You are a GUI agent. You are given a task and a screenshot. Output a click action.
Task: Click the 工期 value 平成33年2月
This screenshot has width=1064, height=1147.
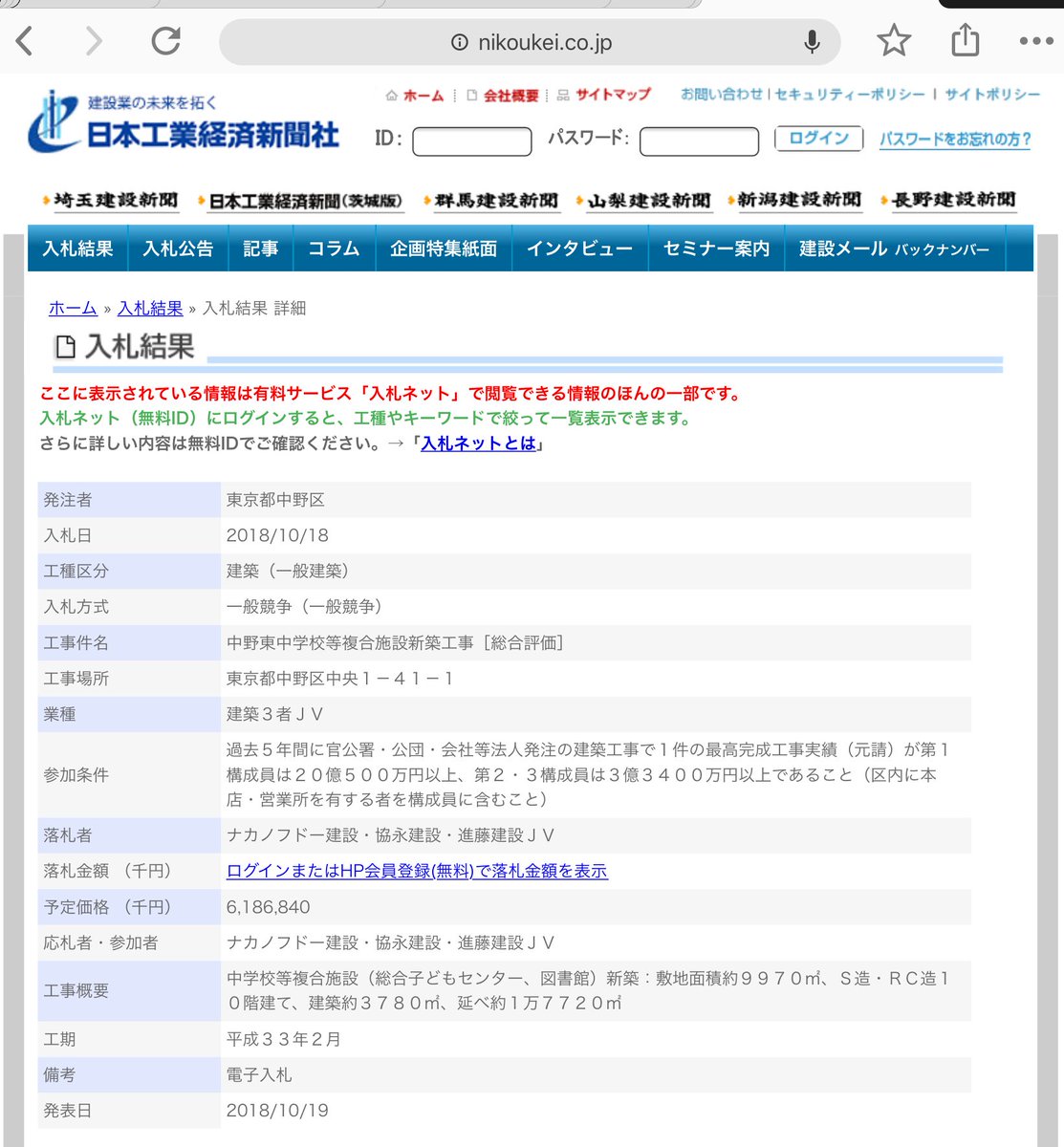click(x=283, y=1039)
